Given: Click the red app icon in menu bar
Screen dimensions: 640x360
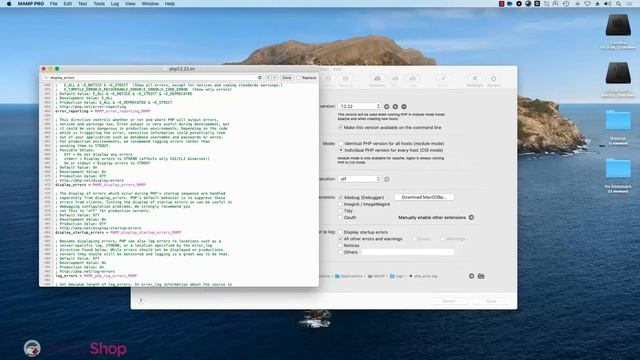Looking at the screenshot, I should point(501,4).
